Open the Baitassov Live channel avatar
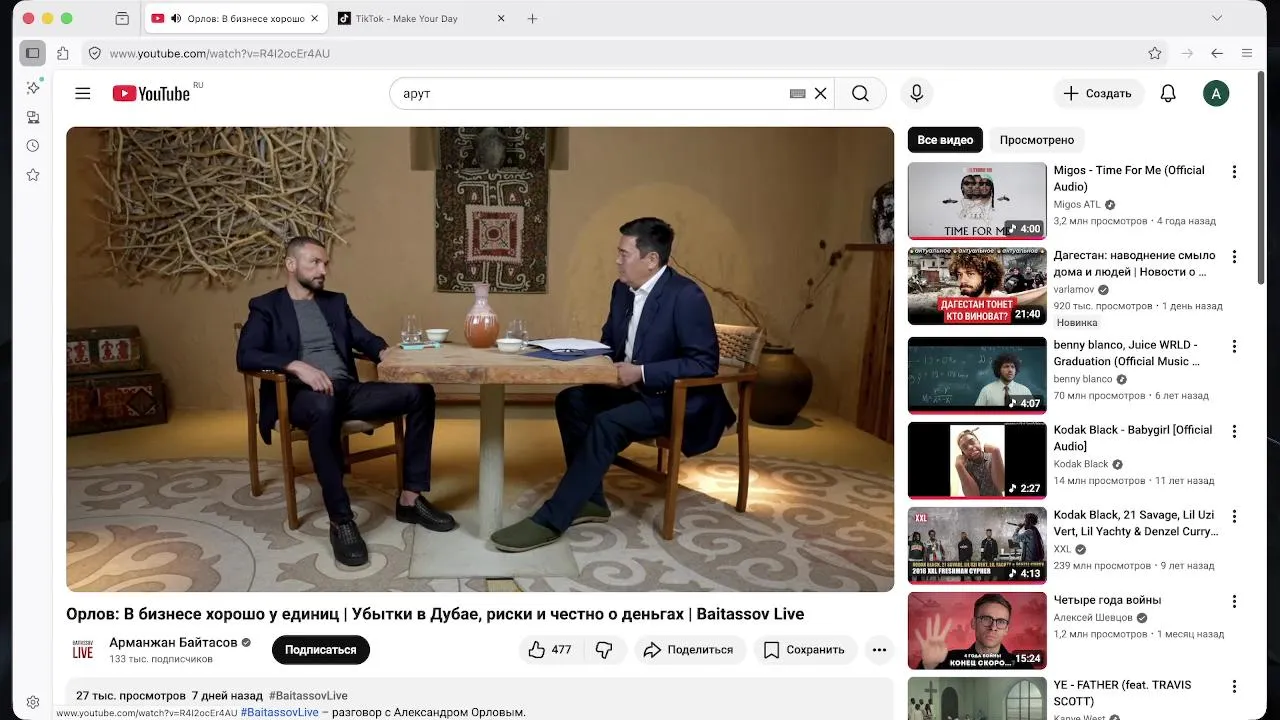Image resolution: width=1280 pixels, height=720 pixels. [x=83, y=650]
